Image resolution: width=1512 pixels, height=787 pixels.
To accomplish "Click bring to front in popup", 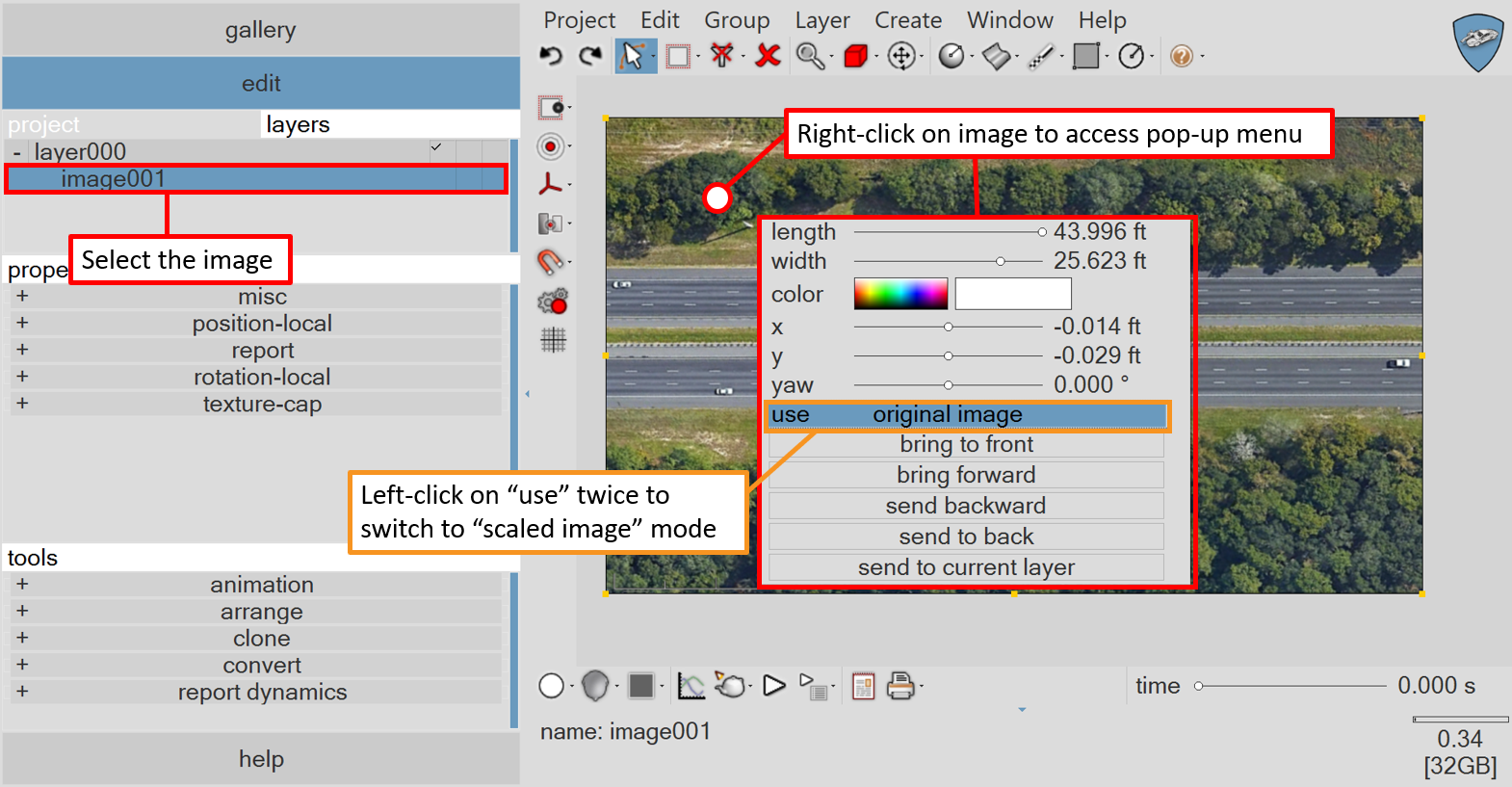I will tap(966, 445).
